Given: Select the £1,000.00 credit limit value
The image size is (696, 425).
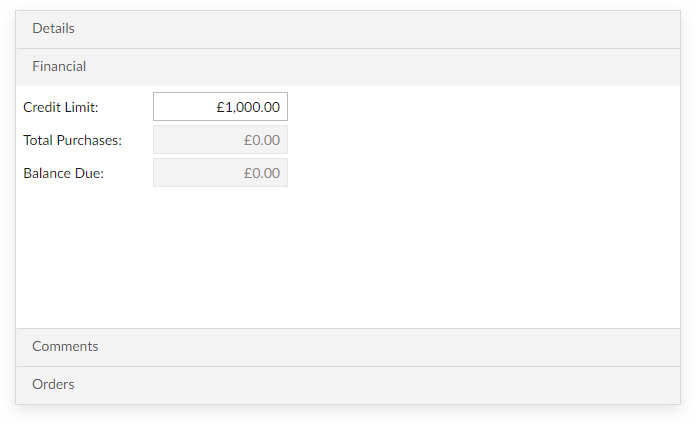Looking at the screenshot, I should (248, 107).
